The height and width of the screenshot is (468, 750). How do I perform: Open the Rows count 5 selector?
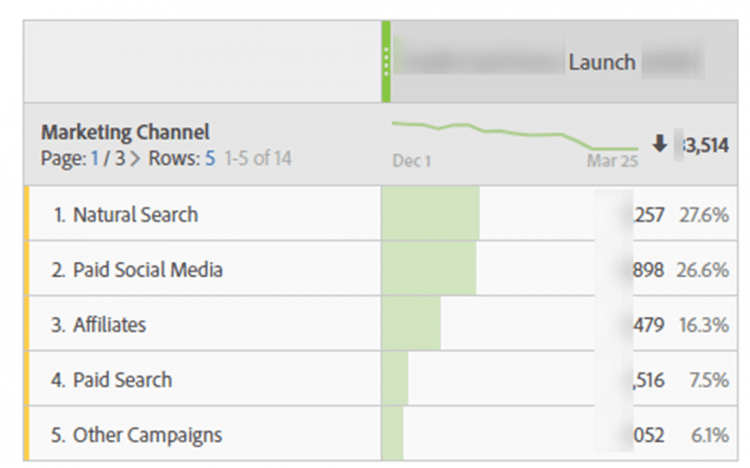click(210, 158)
